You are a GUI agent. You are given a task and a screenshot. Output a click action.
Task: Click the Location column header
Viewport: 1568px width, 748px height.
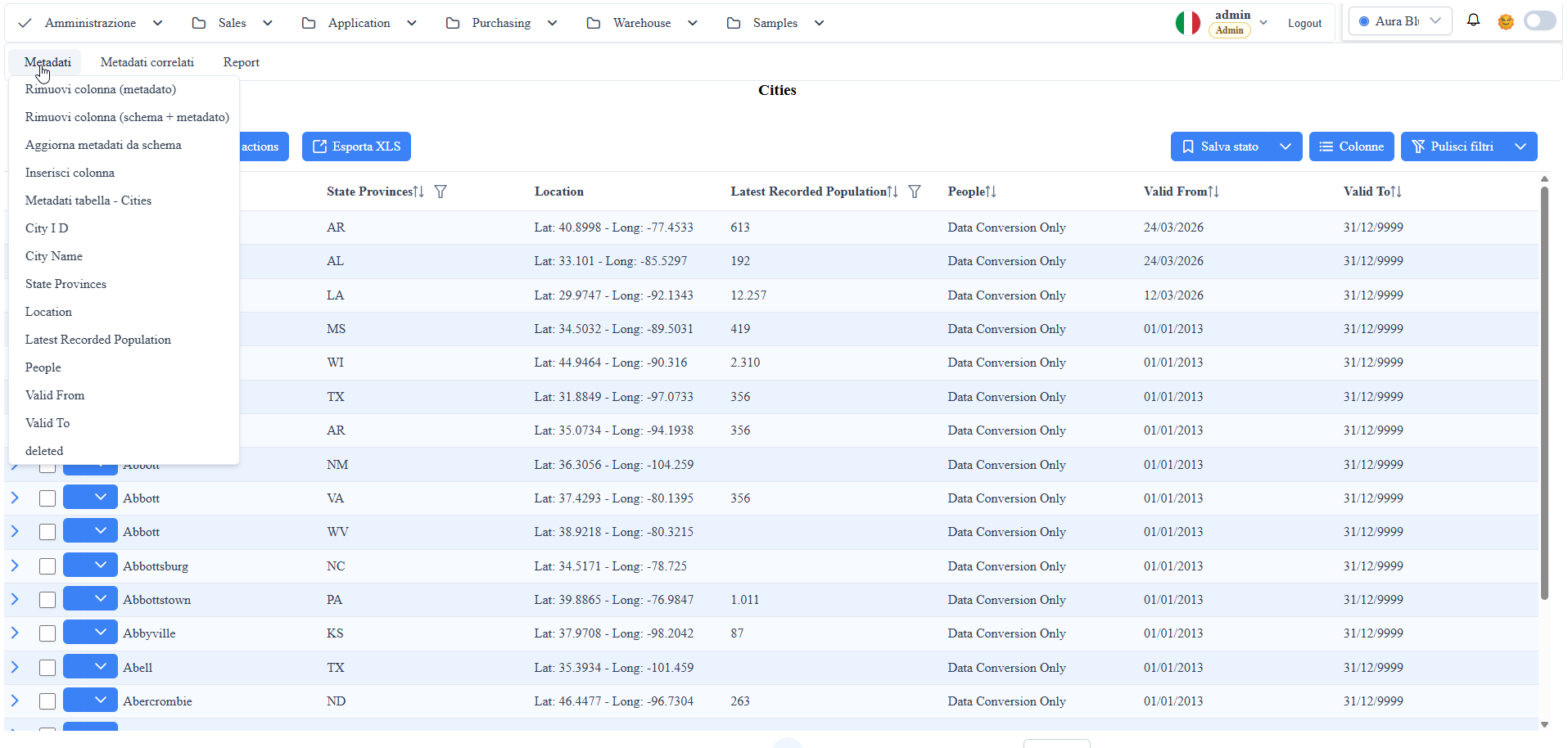tap(559, 192)
